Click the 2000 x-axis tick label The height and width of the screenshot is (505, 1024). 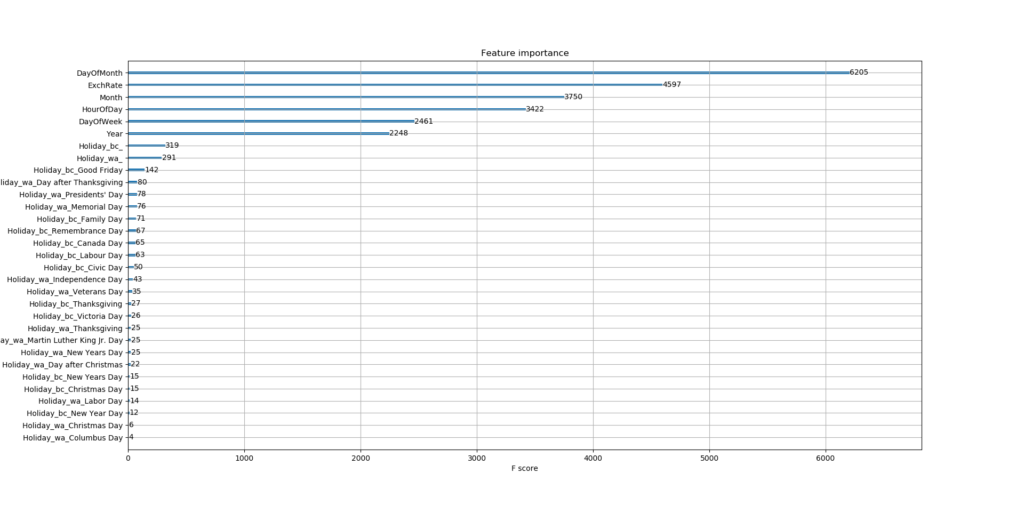pyautogui.click(x=360, y=458)
